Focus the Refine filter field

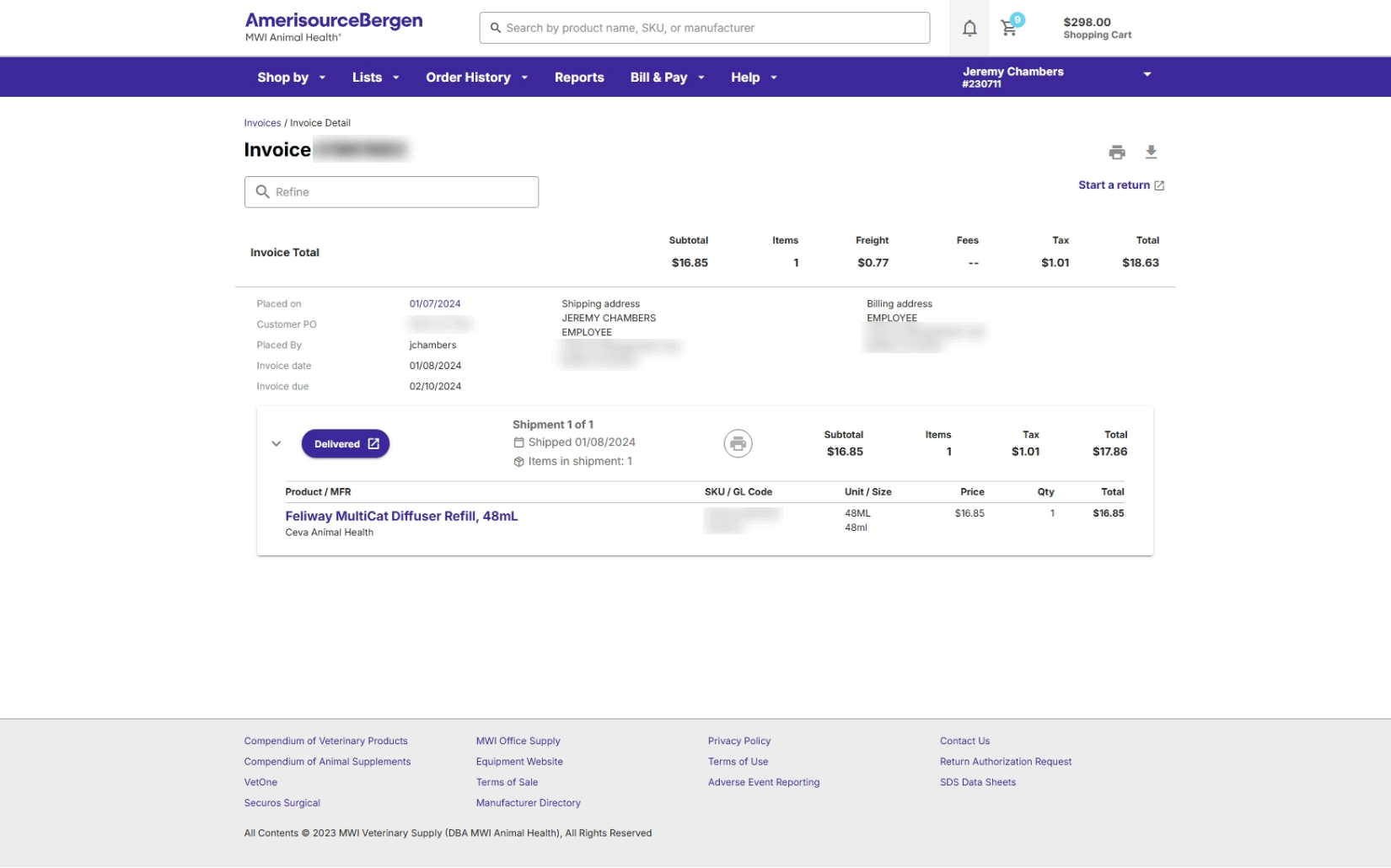click(391, 192)
